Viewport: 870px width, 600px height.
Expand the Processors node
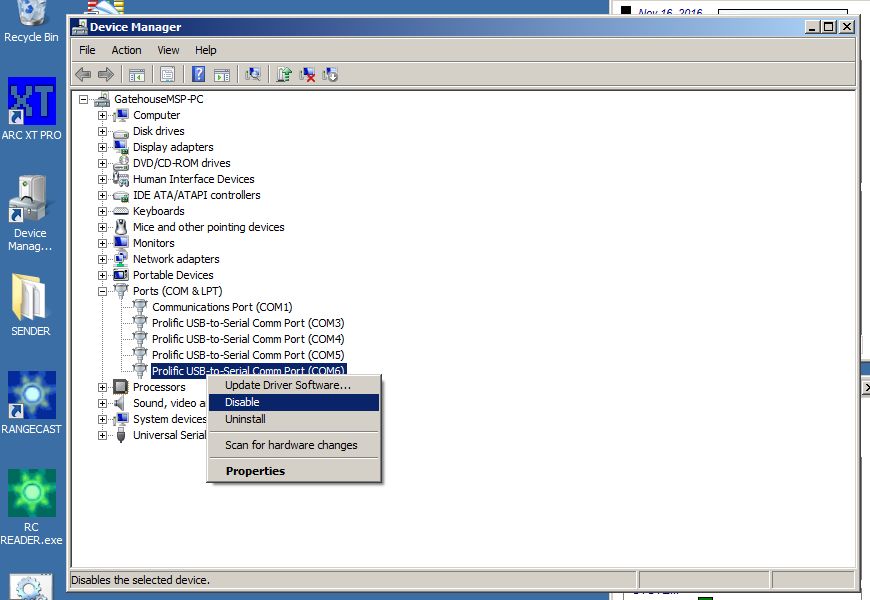102,387
